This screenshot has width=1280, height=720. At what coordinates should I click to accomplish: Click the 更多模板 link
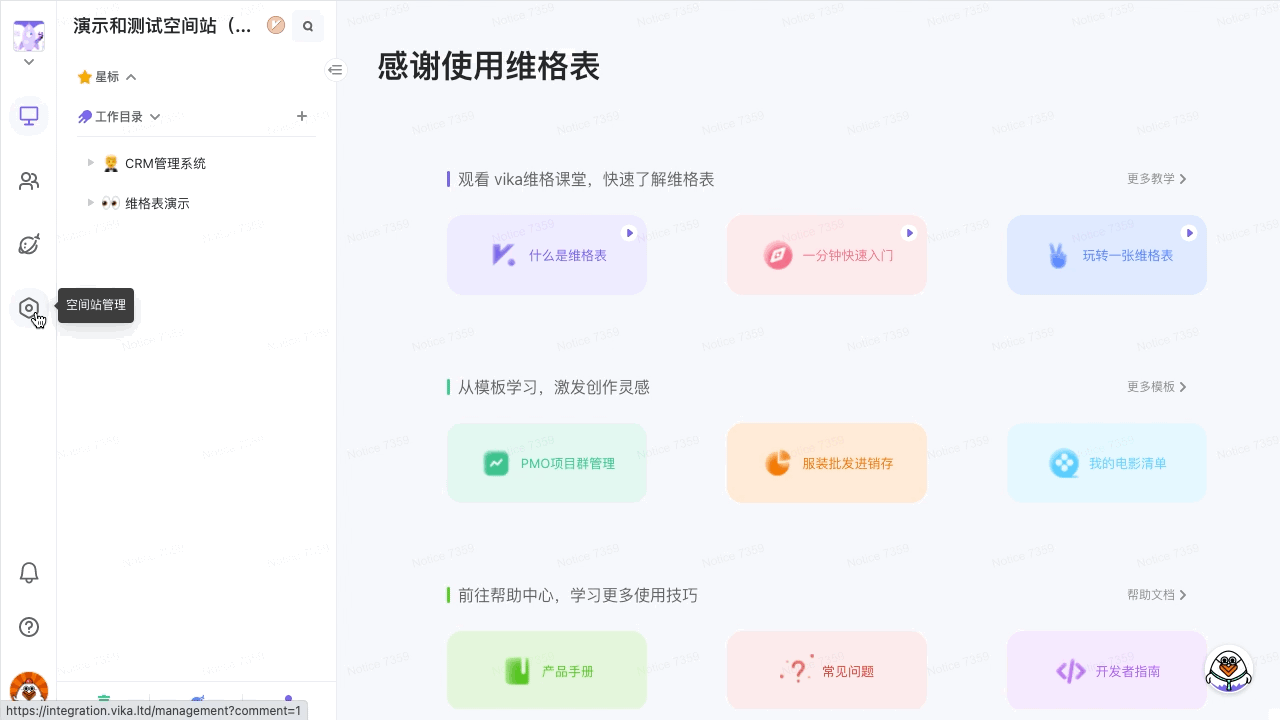pyautogui.click(x=1156, y=387)
